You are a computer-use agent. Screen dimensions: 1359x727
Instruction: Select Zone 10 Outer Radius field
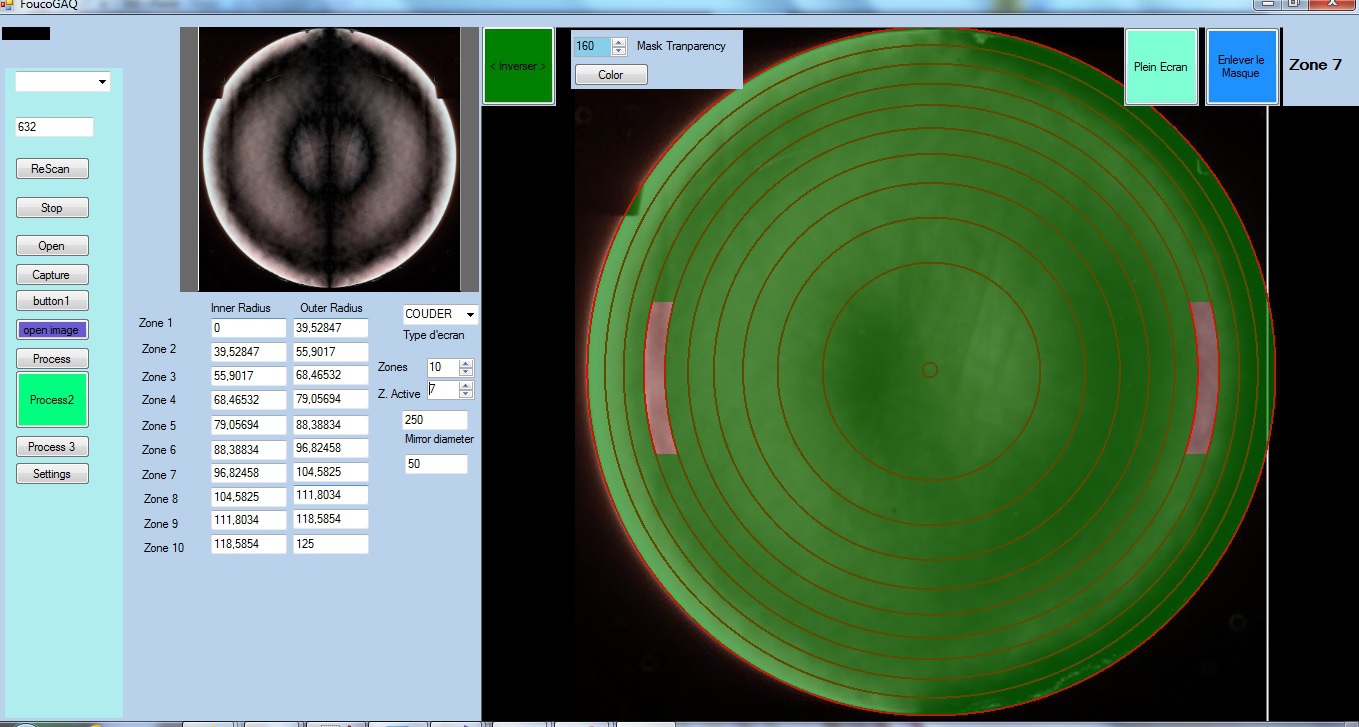pos(331,545)
